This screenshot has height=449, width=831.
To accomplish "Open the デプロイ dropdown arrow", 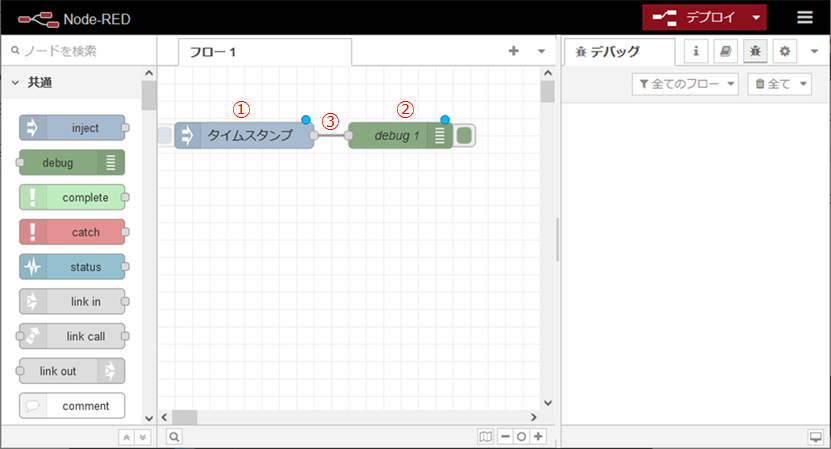I will tap(756, 17).
